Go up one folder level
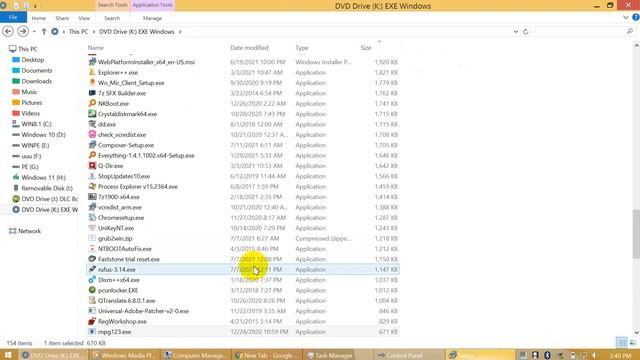640x360 pixels. point(44,31)
